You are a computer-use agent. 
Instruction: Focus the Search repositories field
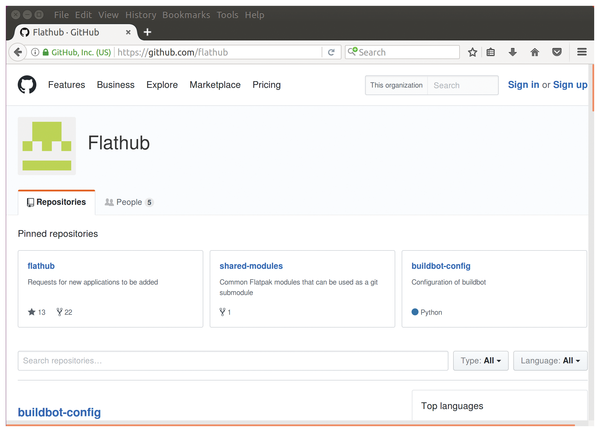point(233,360)
